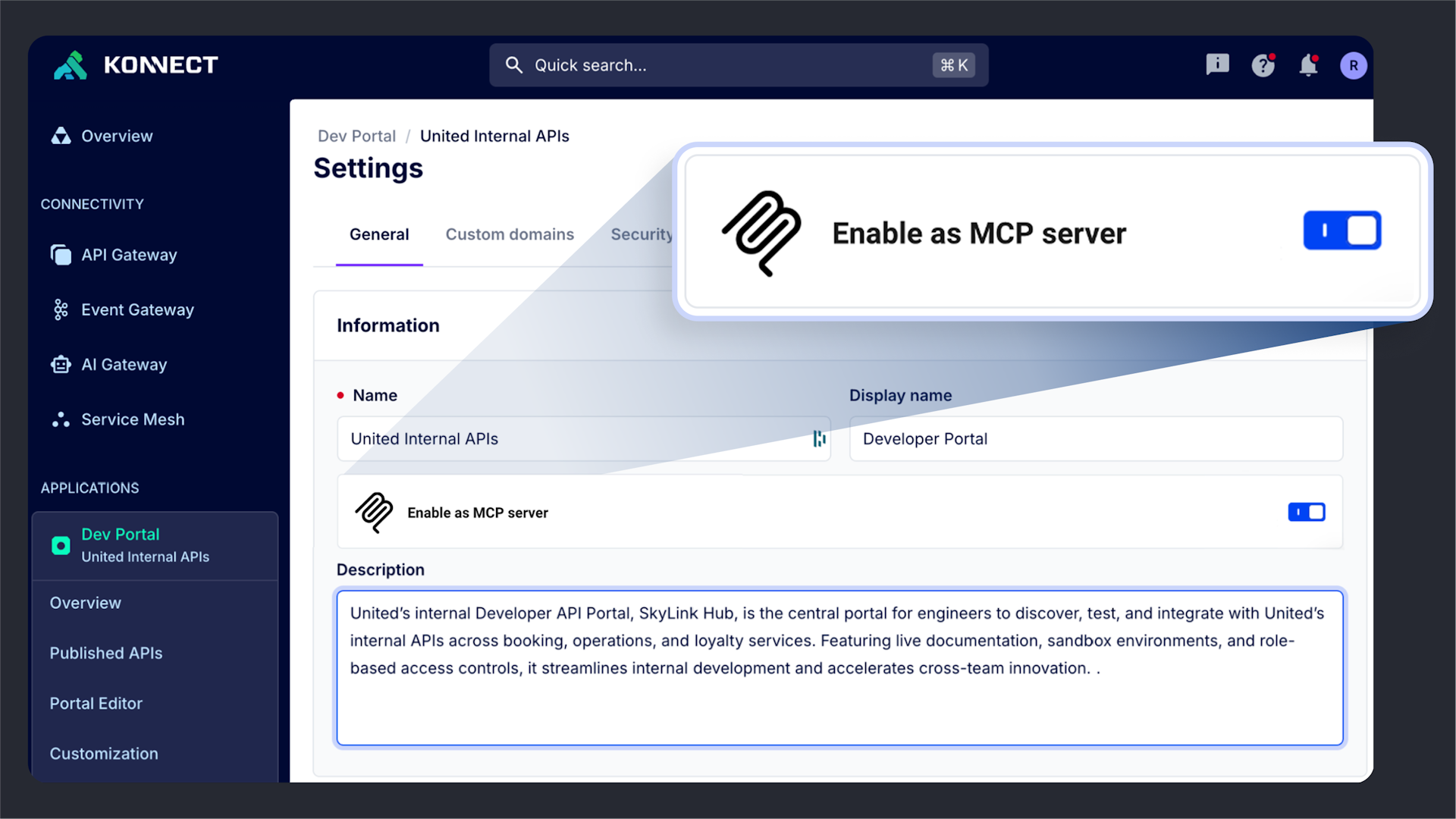Image resolution: width=1456 pixels, height=819 pixels.
Task: Open the Security tab
Action: coord(642,234)
